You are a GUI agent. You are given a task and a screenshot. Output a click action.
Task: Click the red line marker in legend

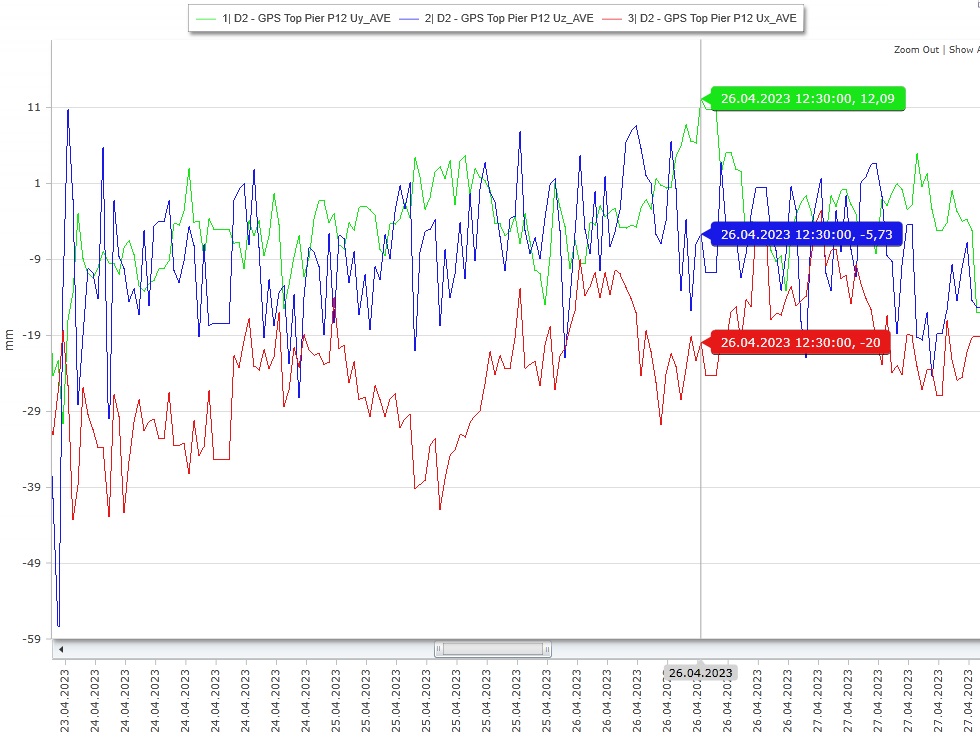click(615, 18)
